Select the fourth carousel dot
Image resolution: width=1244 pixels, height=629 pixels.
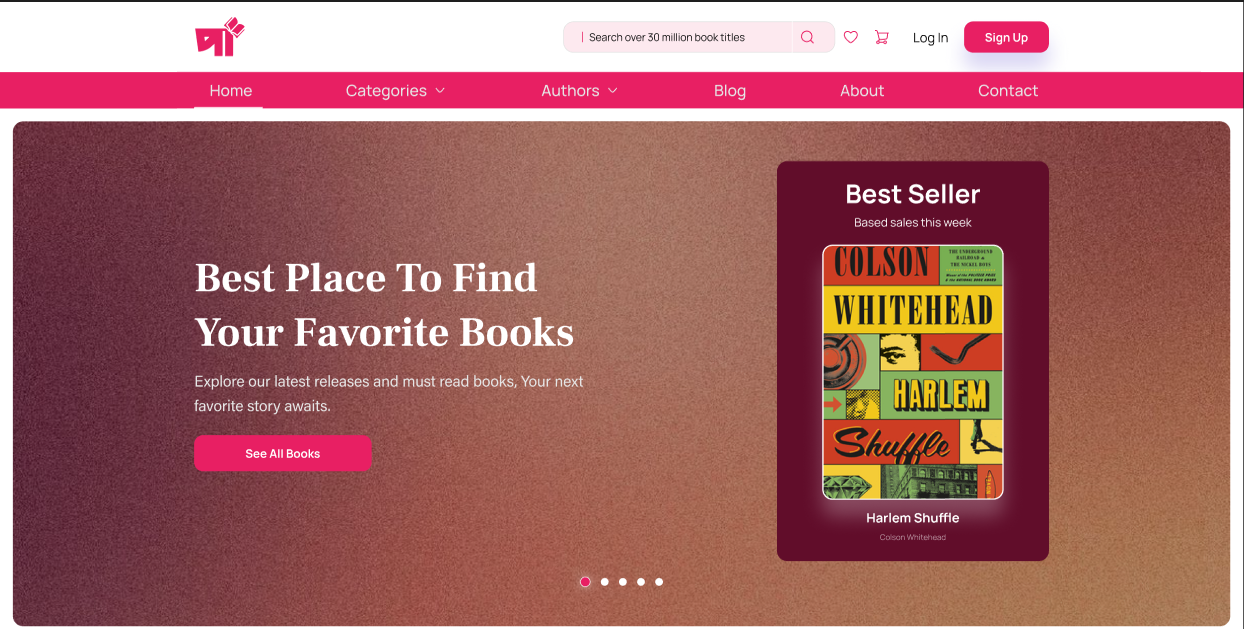coord(641,582)
